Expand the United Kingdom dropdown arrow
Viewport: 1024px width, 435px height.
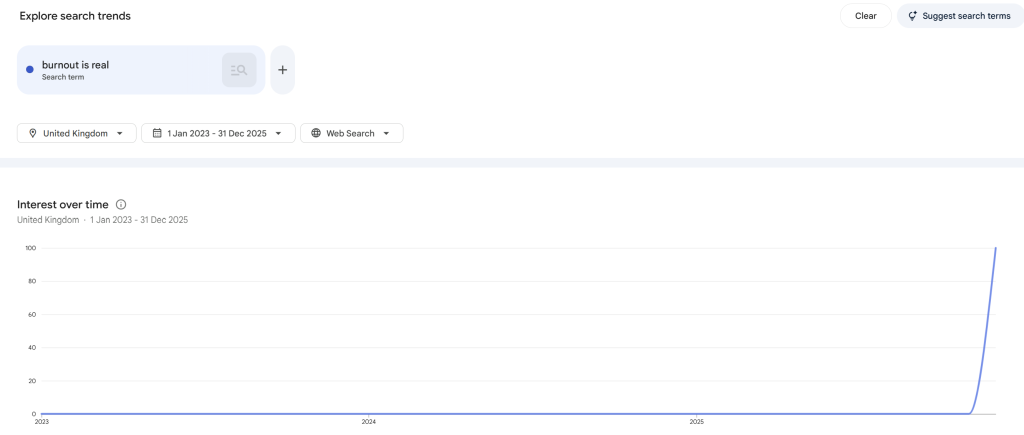click(x=120, y=133)
